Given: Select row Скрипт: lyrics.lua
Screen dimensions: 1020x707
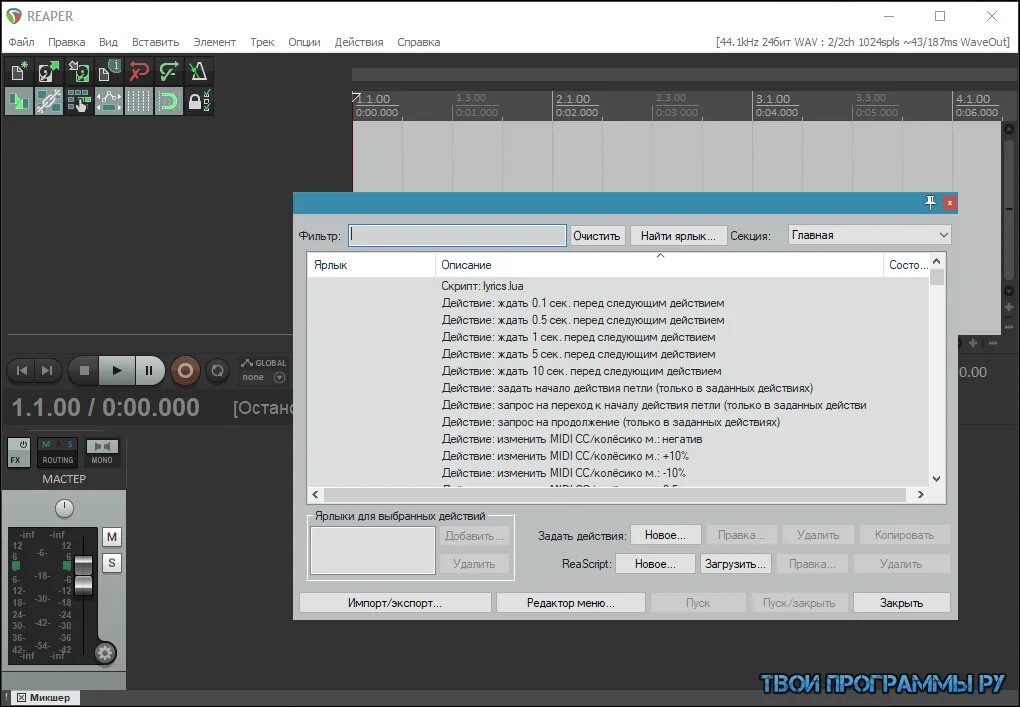Looking at the screenshot, I should coord(618,286).
